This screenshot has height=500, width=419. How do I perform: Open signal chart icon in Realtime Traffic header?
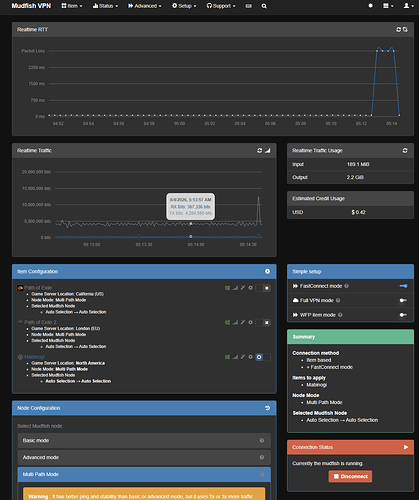(x=268, y=151)
